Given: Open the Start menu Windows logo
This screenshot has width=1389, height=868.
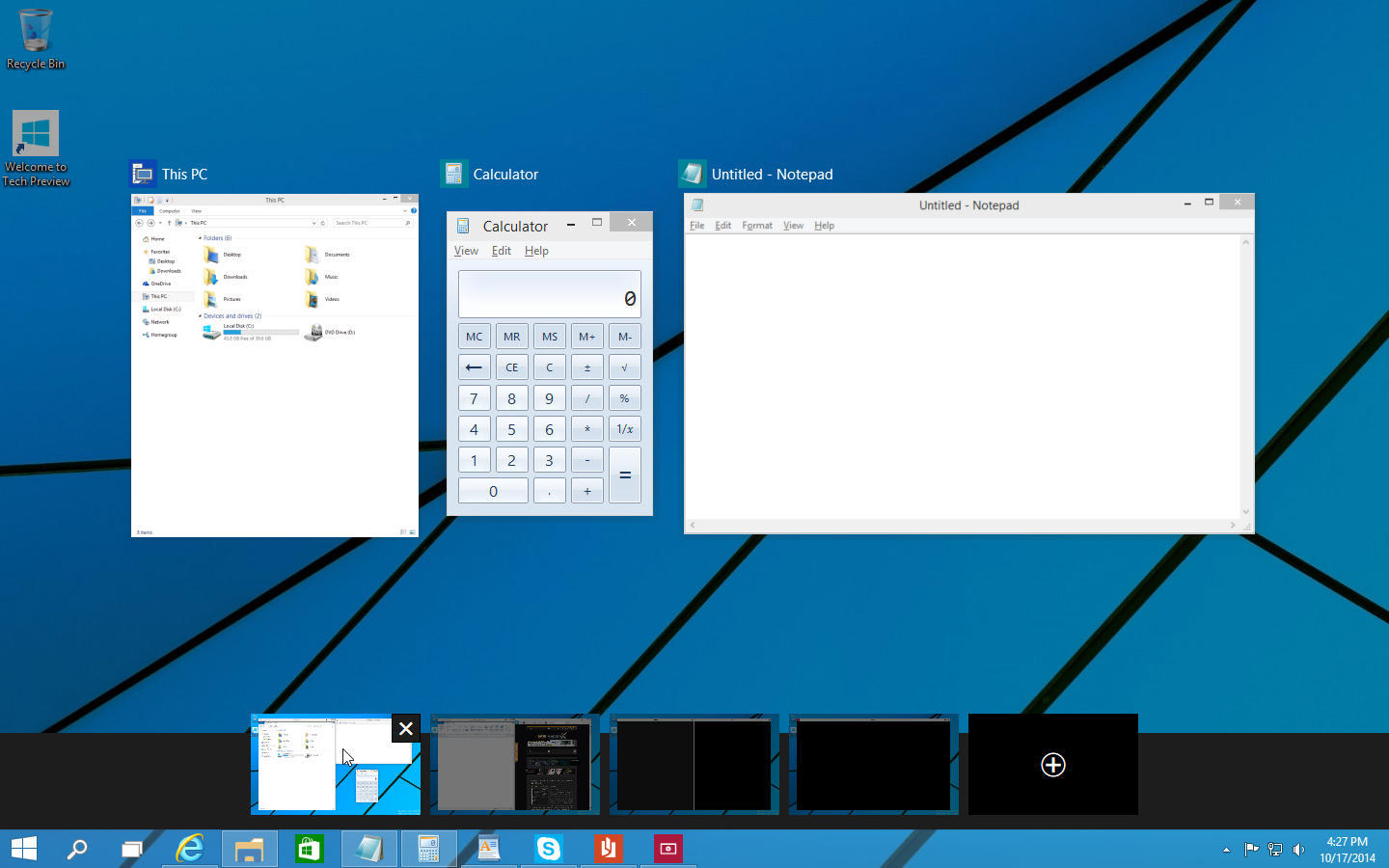Looking at the screenshot, I should point(24,849).
